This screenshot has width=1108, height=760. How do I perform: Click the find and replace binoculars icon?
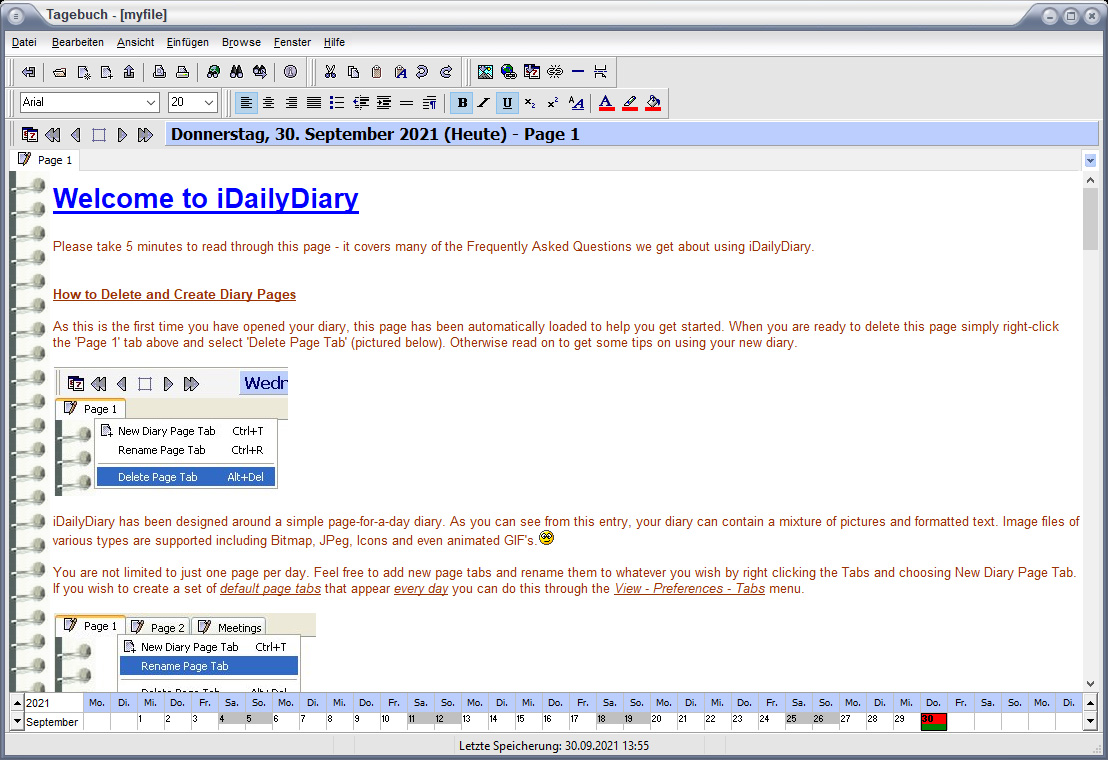pyautogui.click(x=259, y=72)
